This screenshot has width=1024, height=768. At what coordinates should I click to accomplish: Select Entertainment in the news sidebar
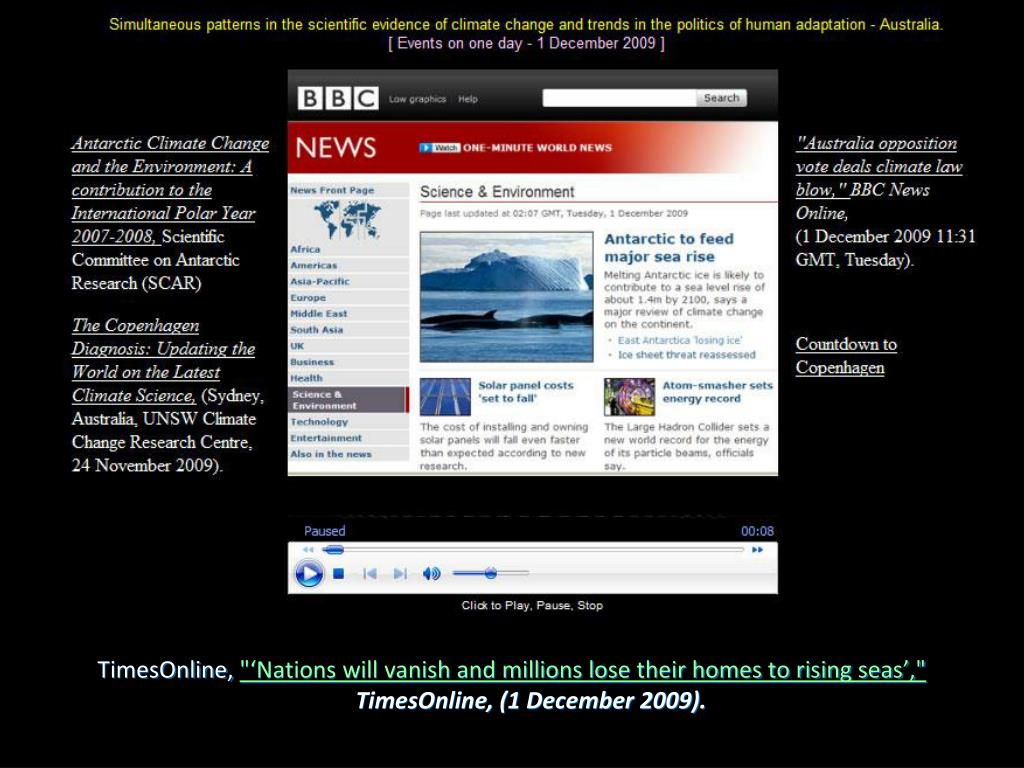pyautogui.click(x=326, y=438)
